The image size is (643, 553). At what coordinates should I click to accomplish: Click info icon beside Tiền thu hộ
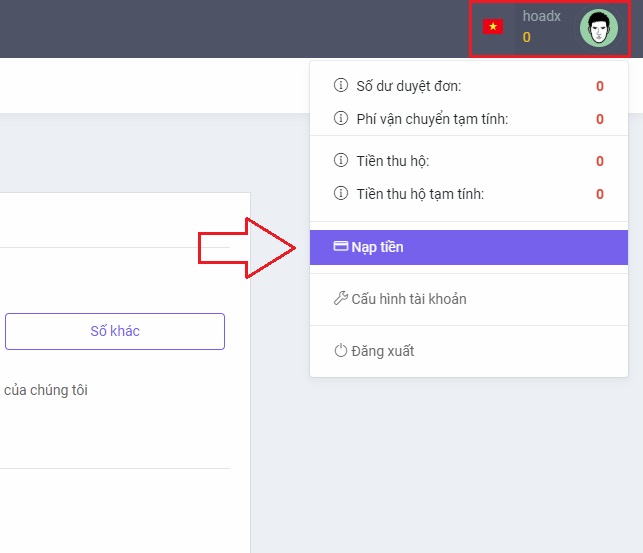tap(341, 161)
